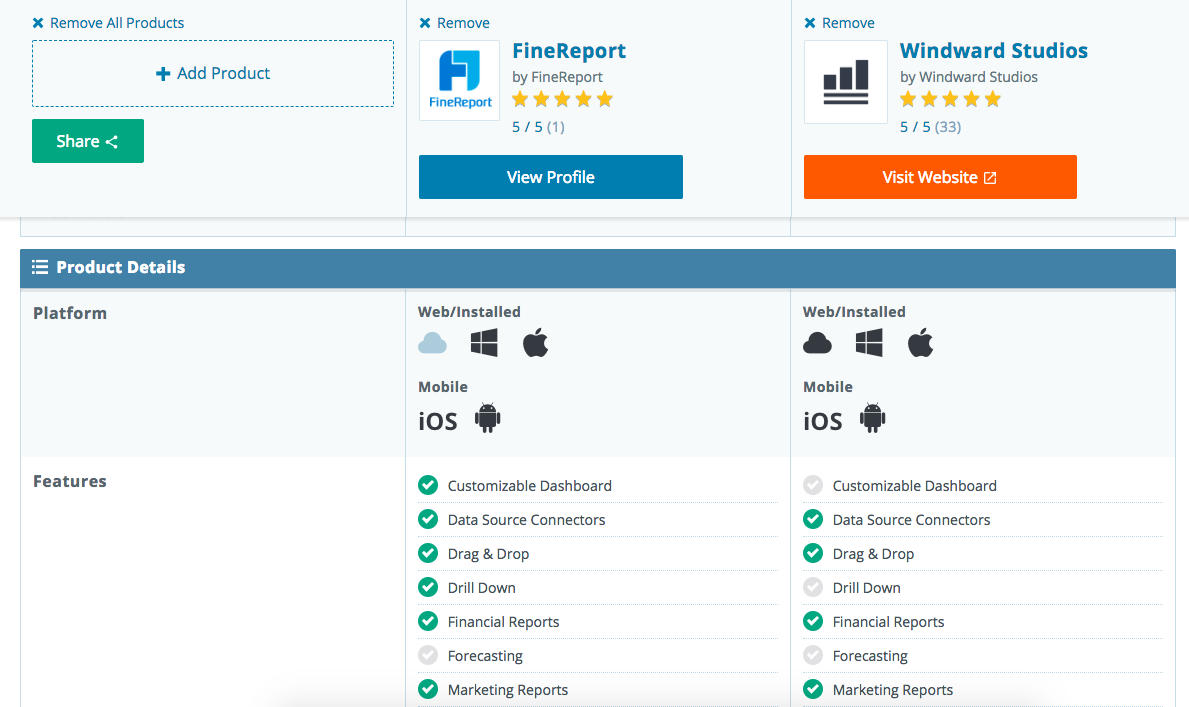Open the Windward Studios product title link
This screenshot has height=707, width=1189.
[x=993, y=51]
